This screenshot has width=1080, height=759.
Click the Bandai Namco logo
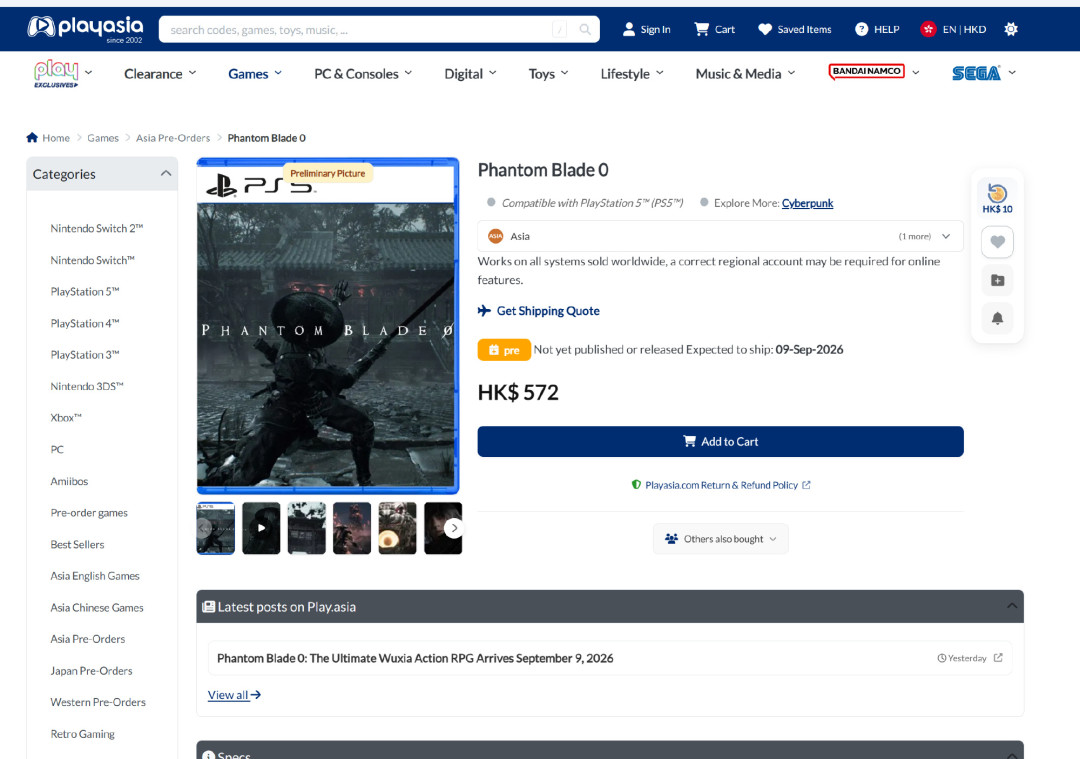(866, 72)
